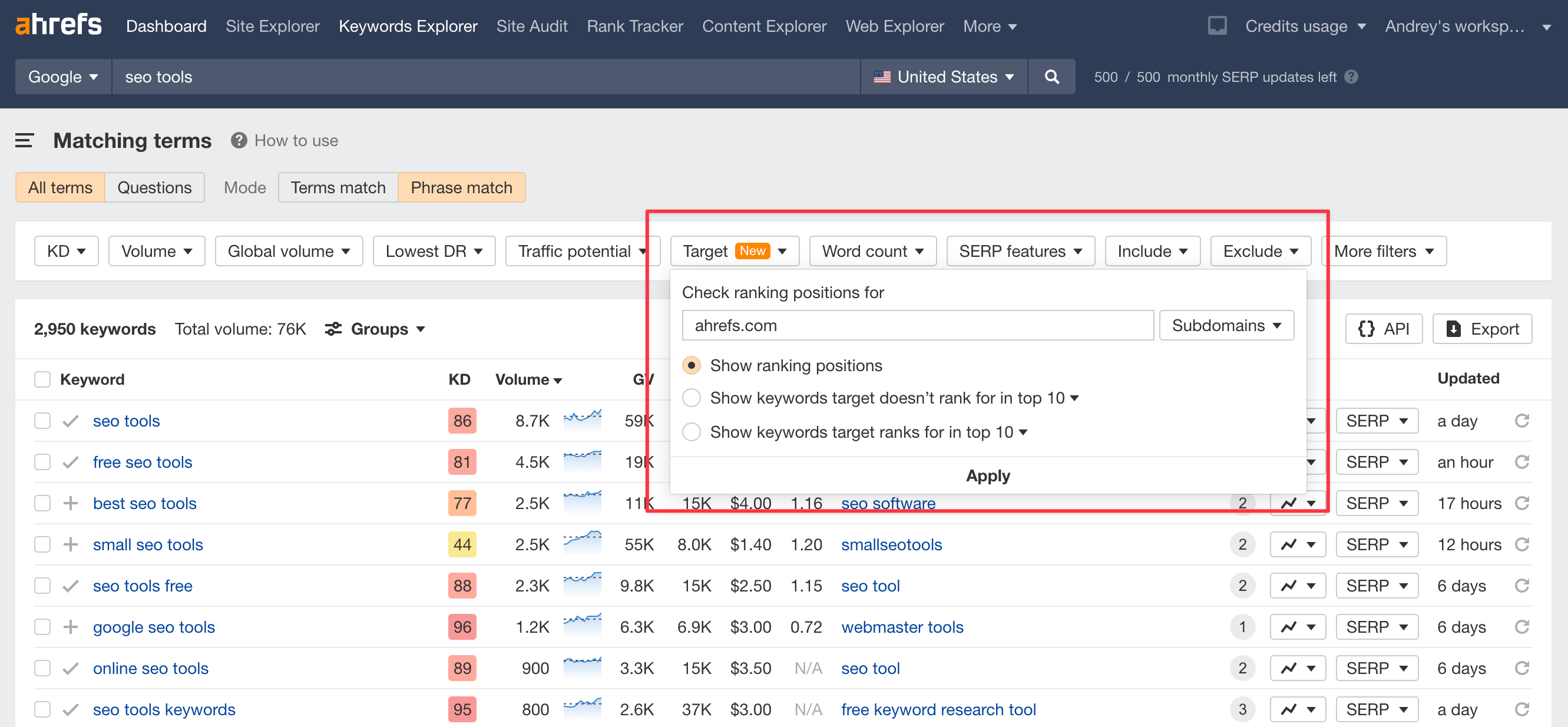Image resolution: width=1568 pixels, height=727 pixels.
Task: Click KD badge 77 for 'best seo tools'
Action: click(x=462, y=503)
